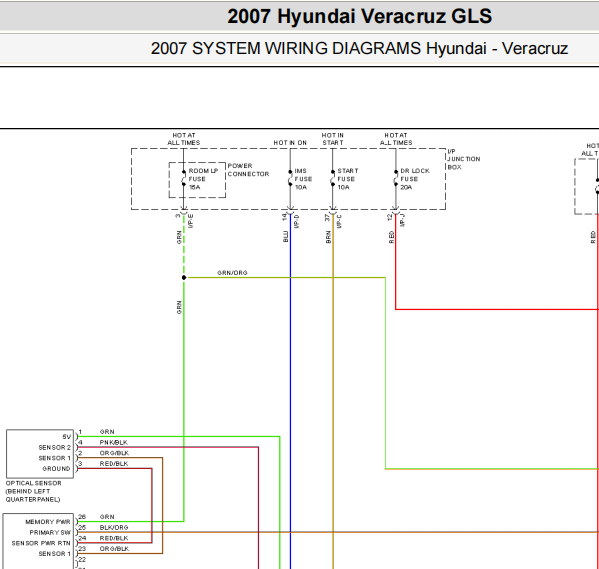Image resolution: width=599 pixels, height=569 pixels.
Task: Click the 2007 Hyundai Veracruz GLS title
Action: coord(359,16)
